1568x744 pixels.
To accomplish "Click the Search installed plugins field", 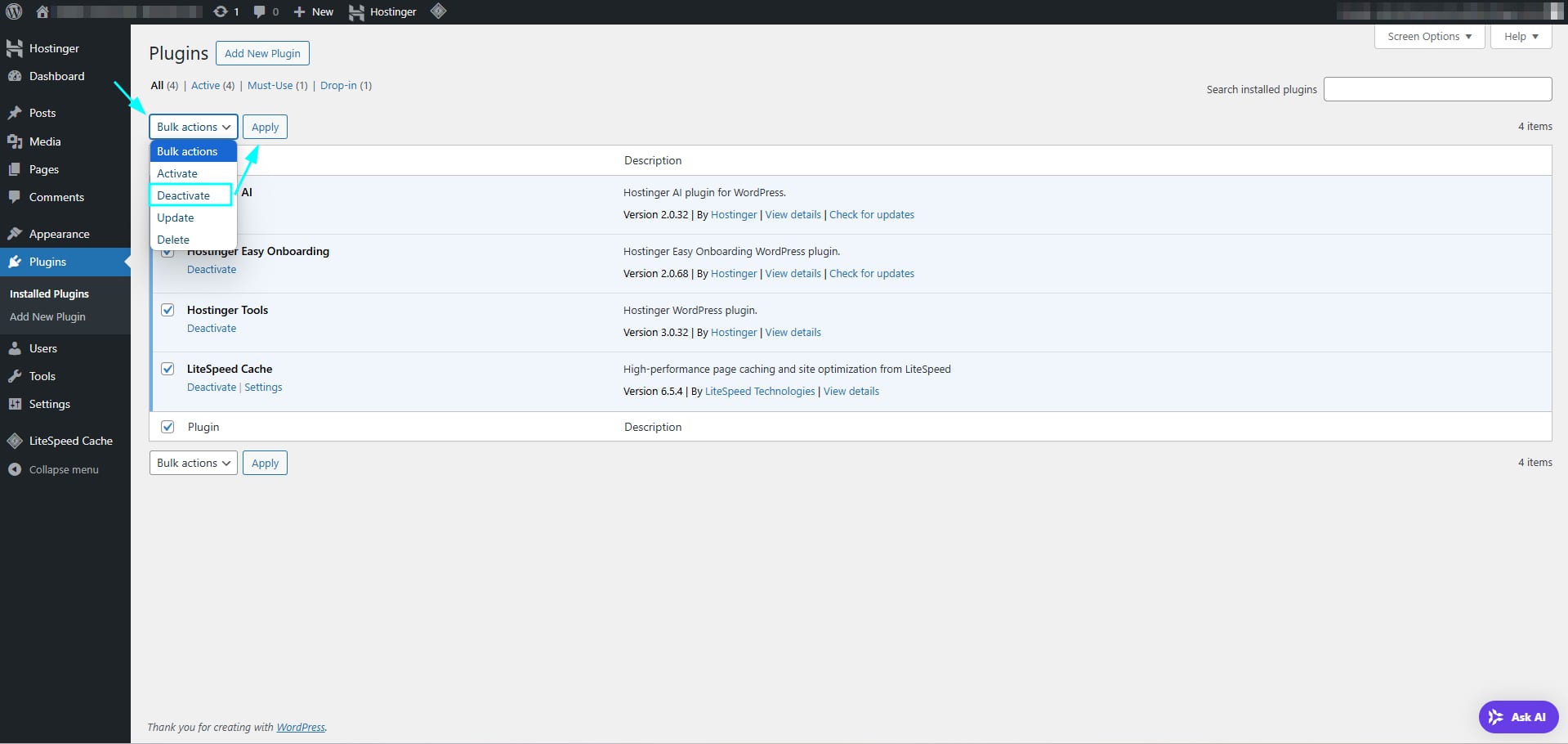I will pos(1436,89).
